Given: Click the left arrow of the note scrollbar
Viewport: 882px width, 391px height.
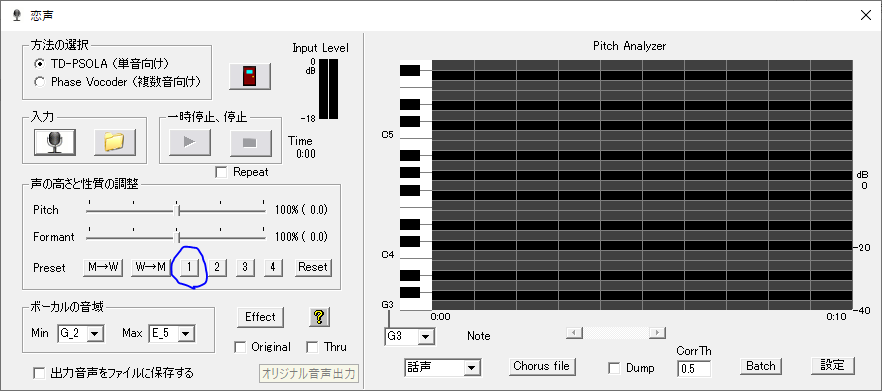Looking at the screenshot, I should coord(574,332).
